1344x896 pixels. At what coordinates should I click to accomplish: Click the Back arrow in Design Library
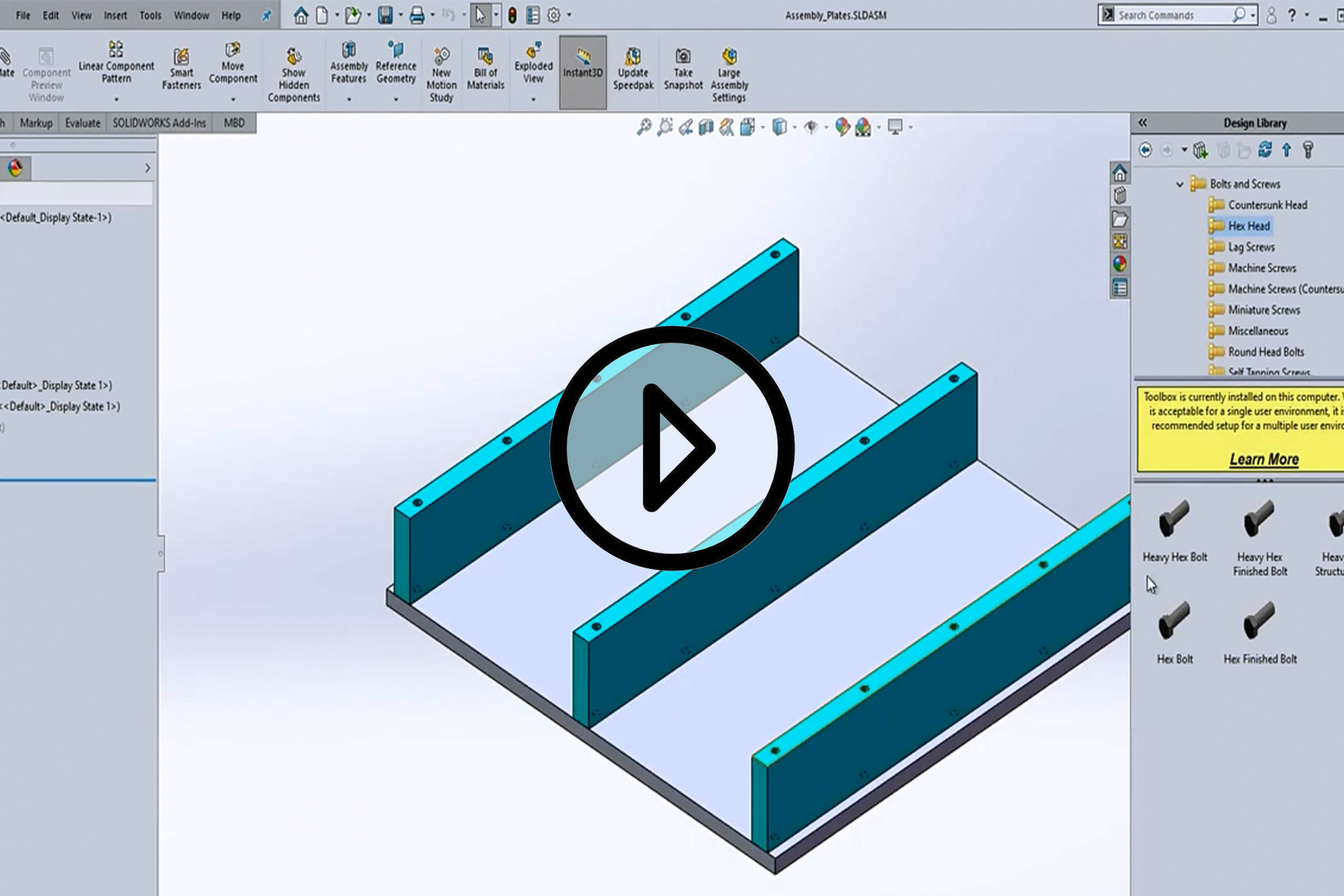[1145, 150]
